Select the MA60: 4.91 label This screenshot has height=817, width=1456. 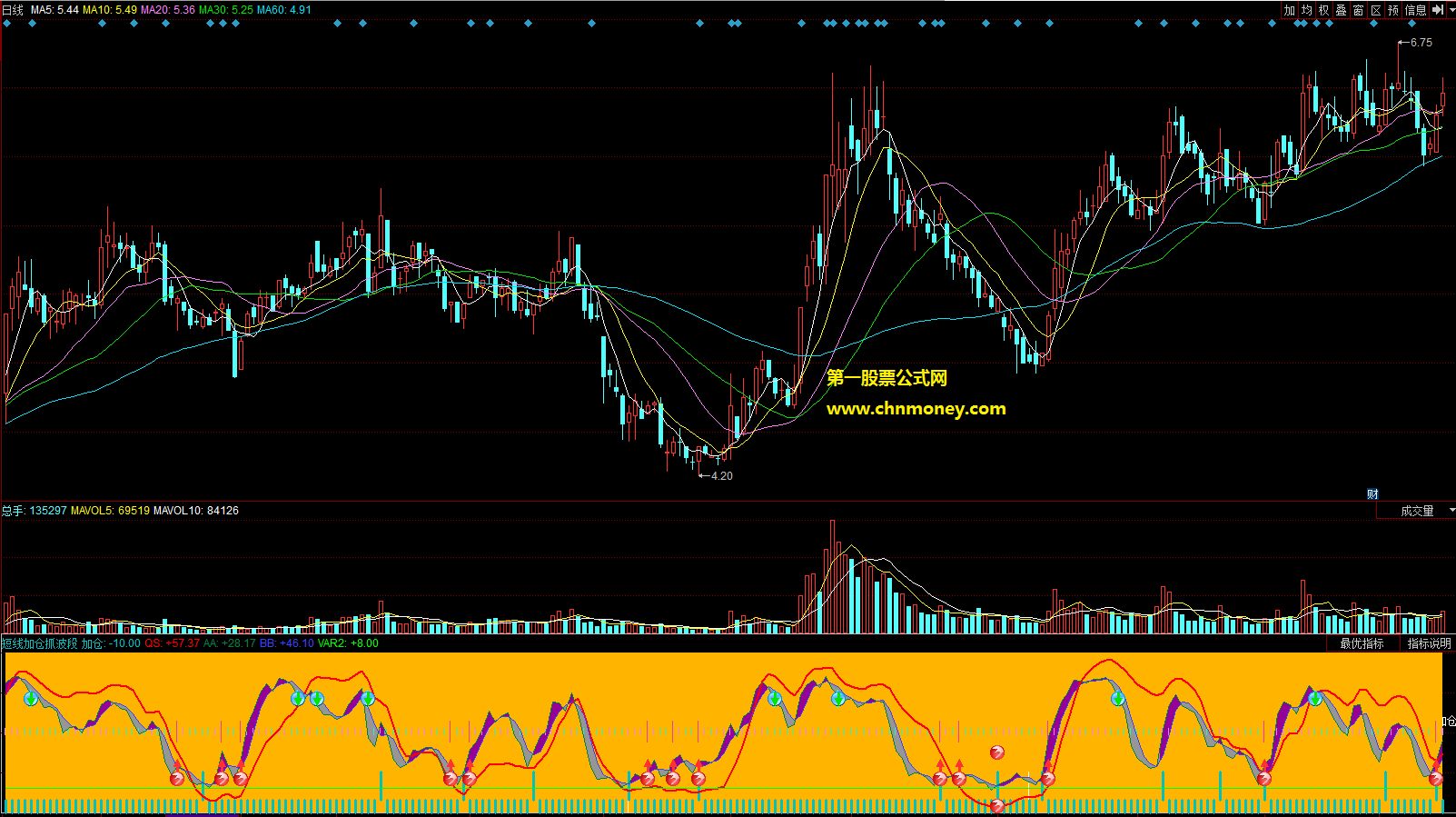[284, 10]
